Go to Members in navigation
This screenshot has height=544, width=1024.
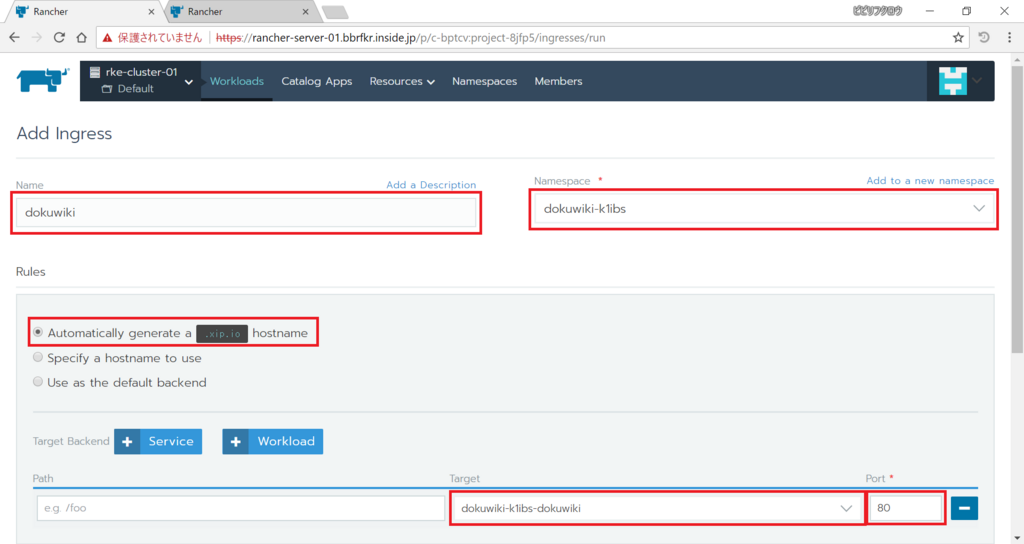(x=558, y=81)
